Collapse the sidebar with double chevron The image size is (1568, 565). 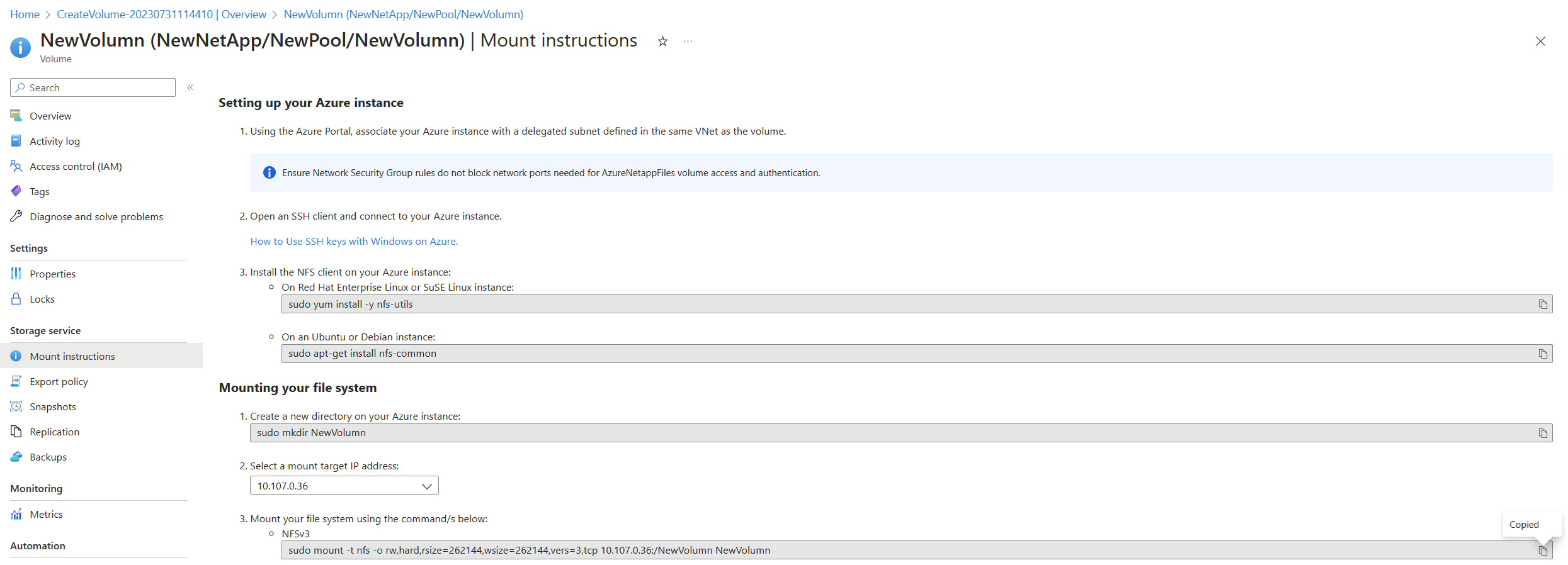pyautogui.click(x=190, y=87)
